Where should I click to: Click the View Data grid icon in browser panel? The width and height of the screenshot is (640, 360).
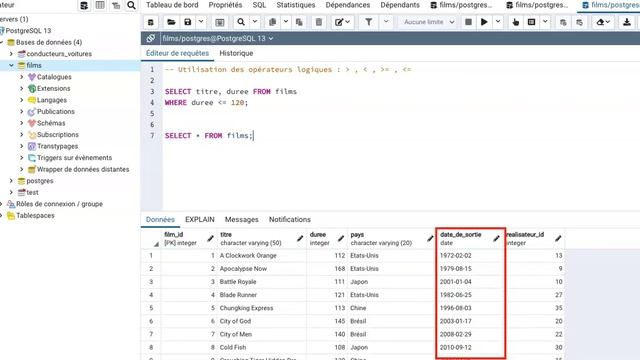tap(100, 5)
